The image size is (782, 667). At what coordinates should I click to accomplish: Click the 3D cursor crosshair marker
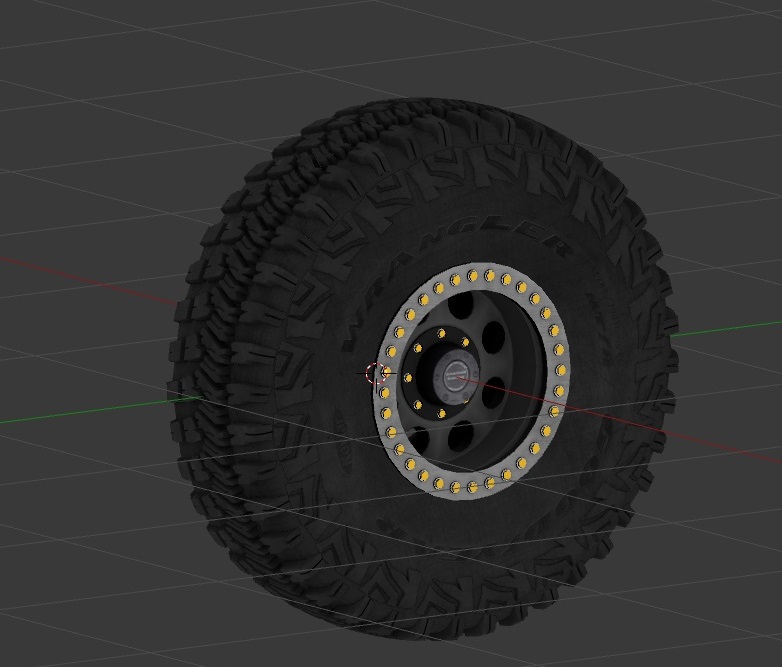pos(376,373)
